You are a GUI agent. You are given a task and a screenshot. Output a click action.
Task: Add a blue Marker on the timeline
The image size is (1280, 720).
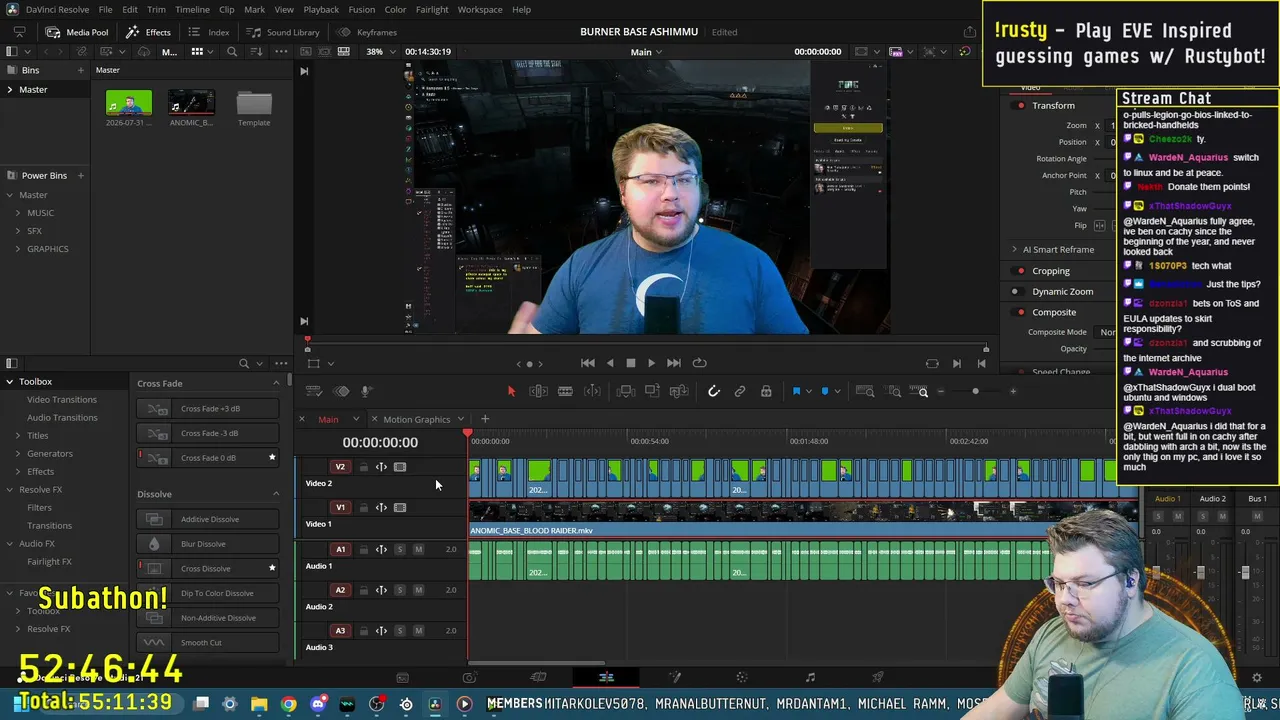pyautogui.click(x=825, y=392)
